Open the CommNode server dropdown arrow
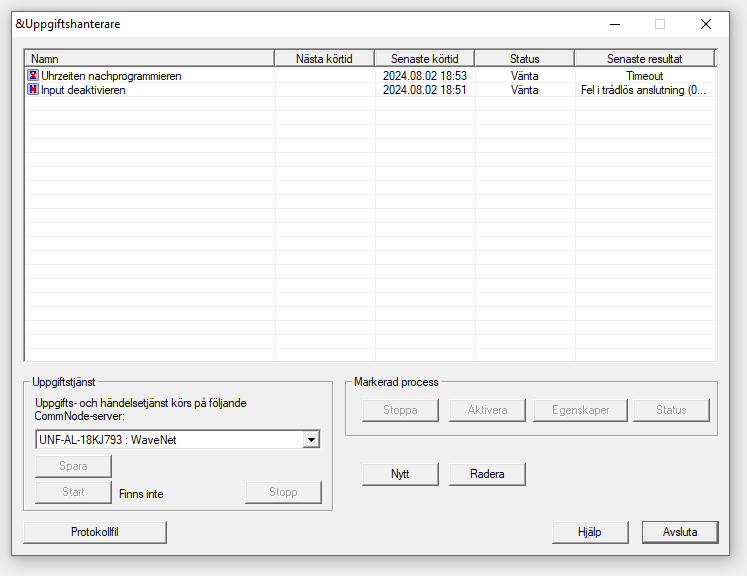The height and width of the screenshot is (576, 747). point(311,440)
